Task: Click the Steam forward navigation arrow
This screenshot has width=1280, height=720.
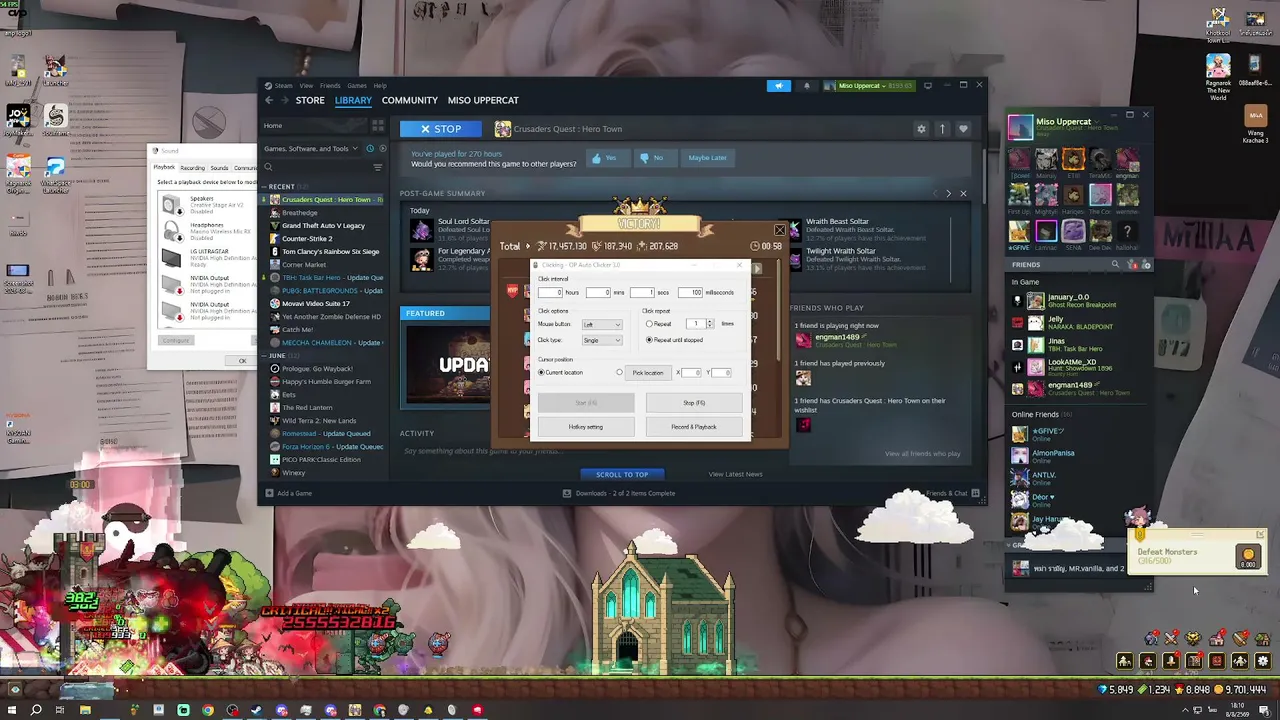Action: (284, 100)
